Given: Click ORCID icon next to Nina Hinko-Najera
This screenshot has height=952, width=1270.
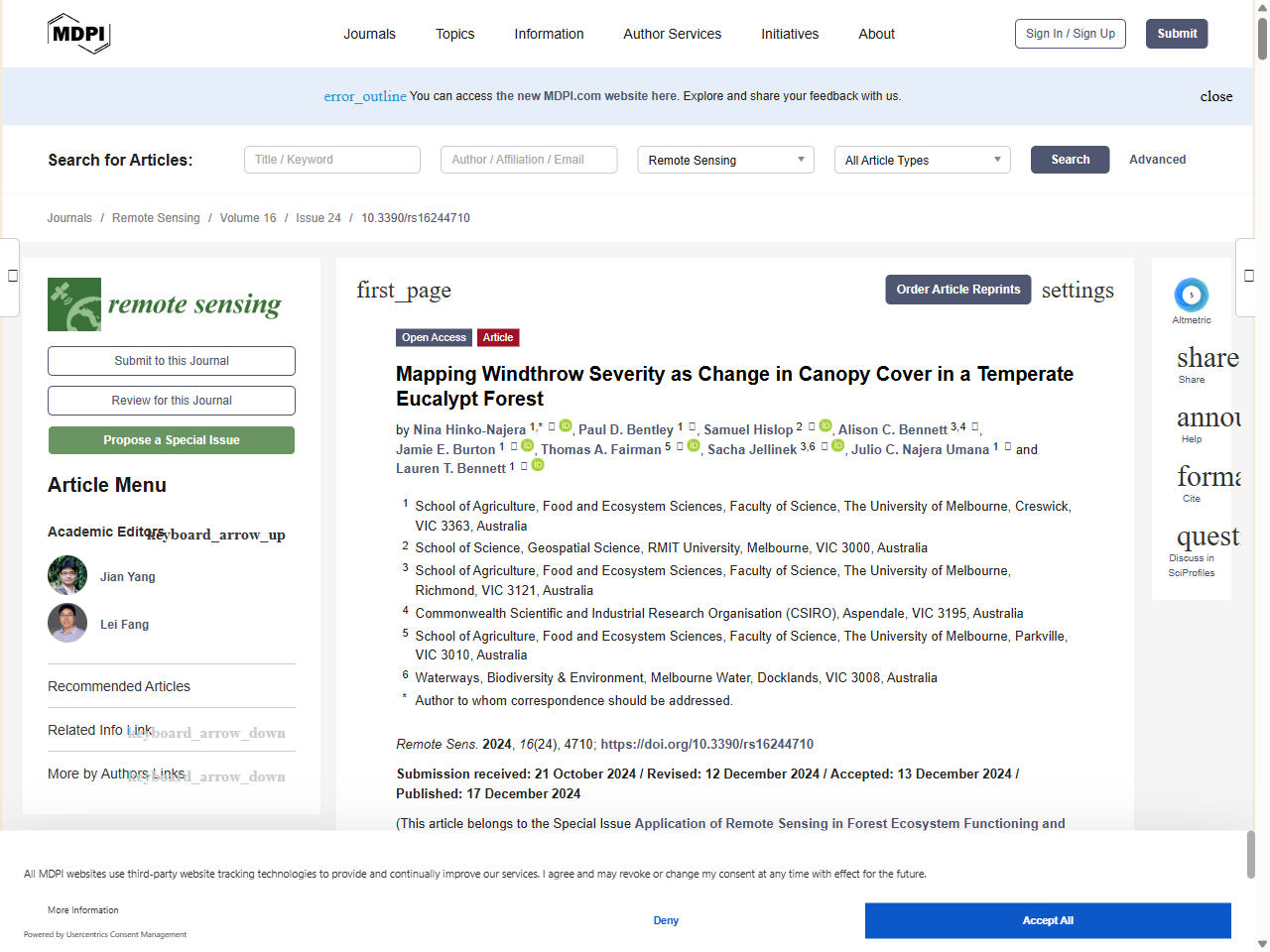Looking at the screenshot, I should coord(566,425).
